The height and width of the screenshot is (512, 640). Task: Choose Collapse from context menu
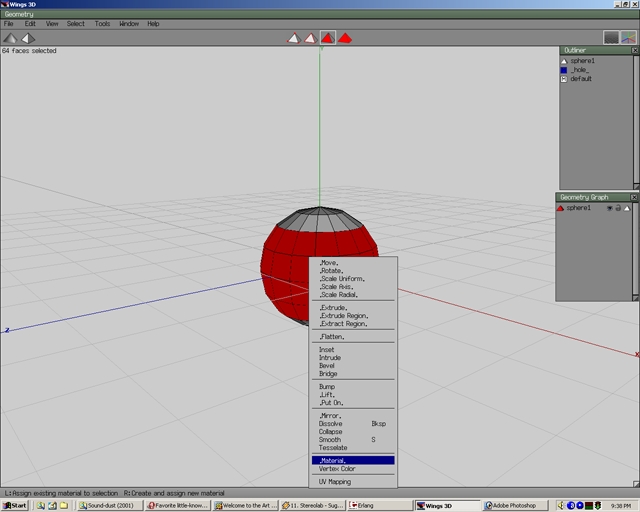[x=353, y=432]
